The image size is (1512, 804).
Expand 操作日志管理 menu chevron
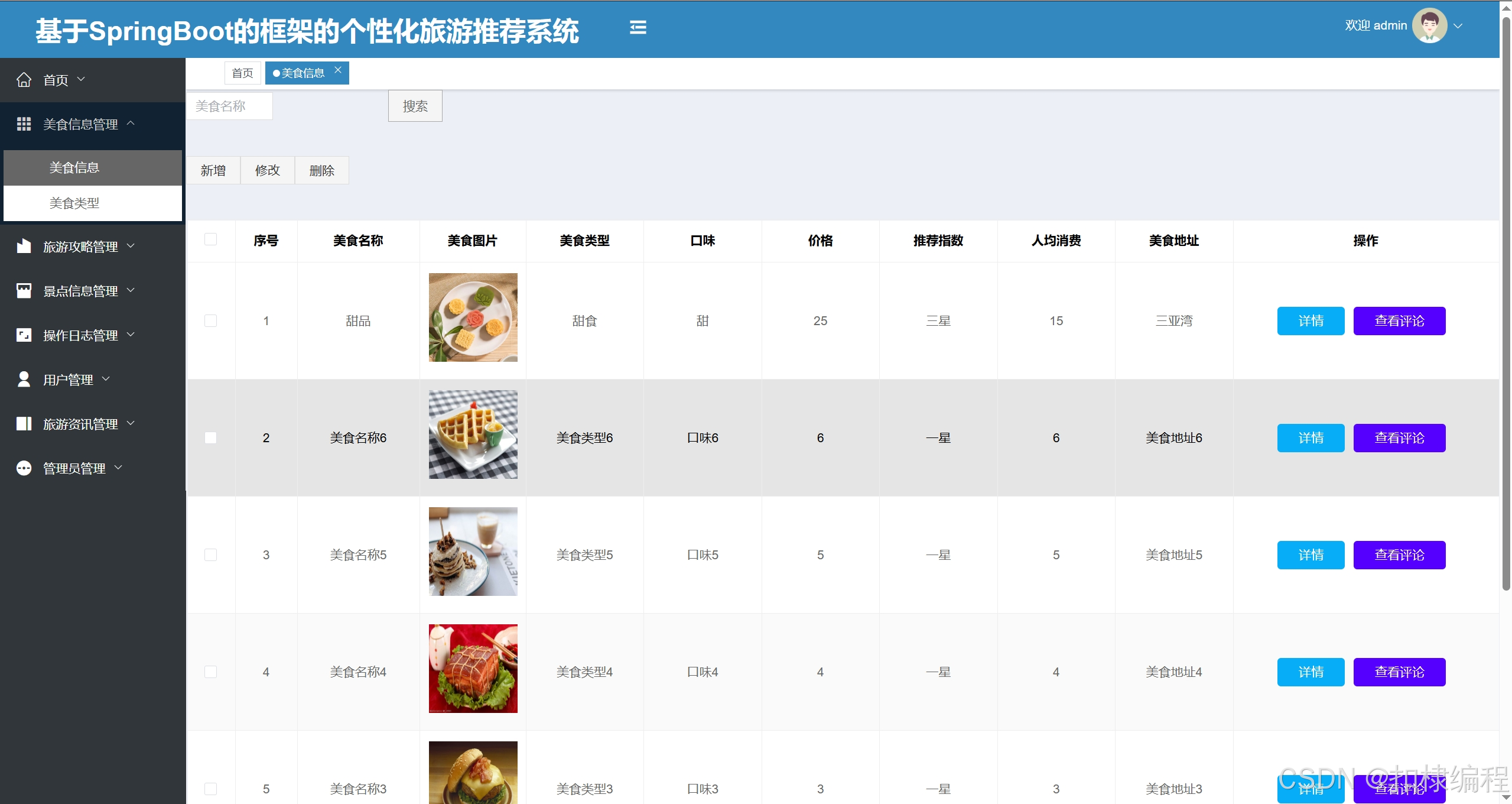(131, 335)
